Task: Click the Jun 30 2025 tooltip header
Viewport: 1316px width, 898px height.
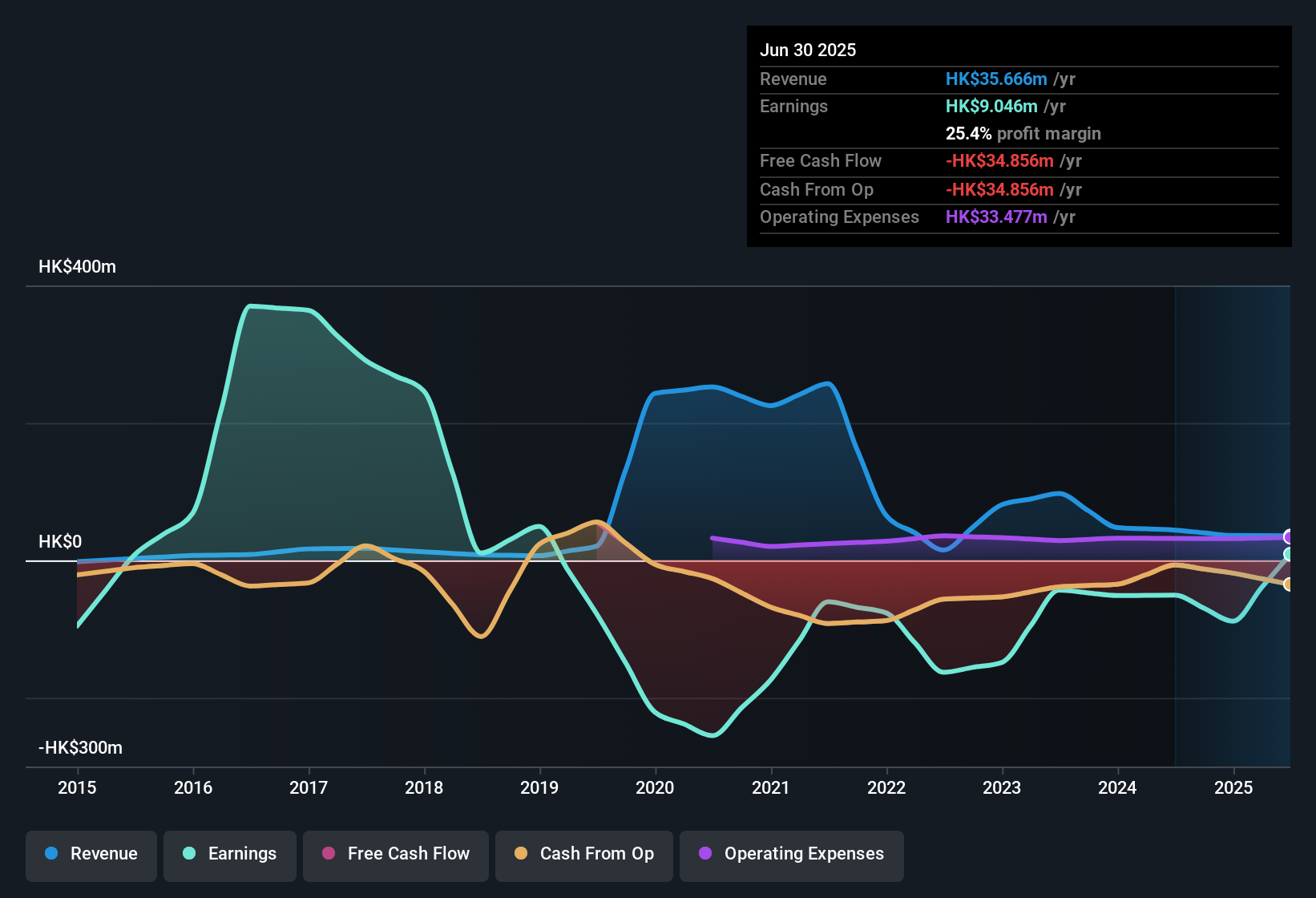Action: [x=809, y=50]
